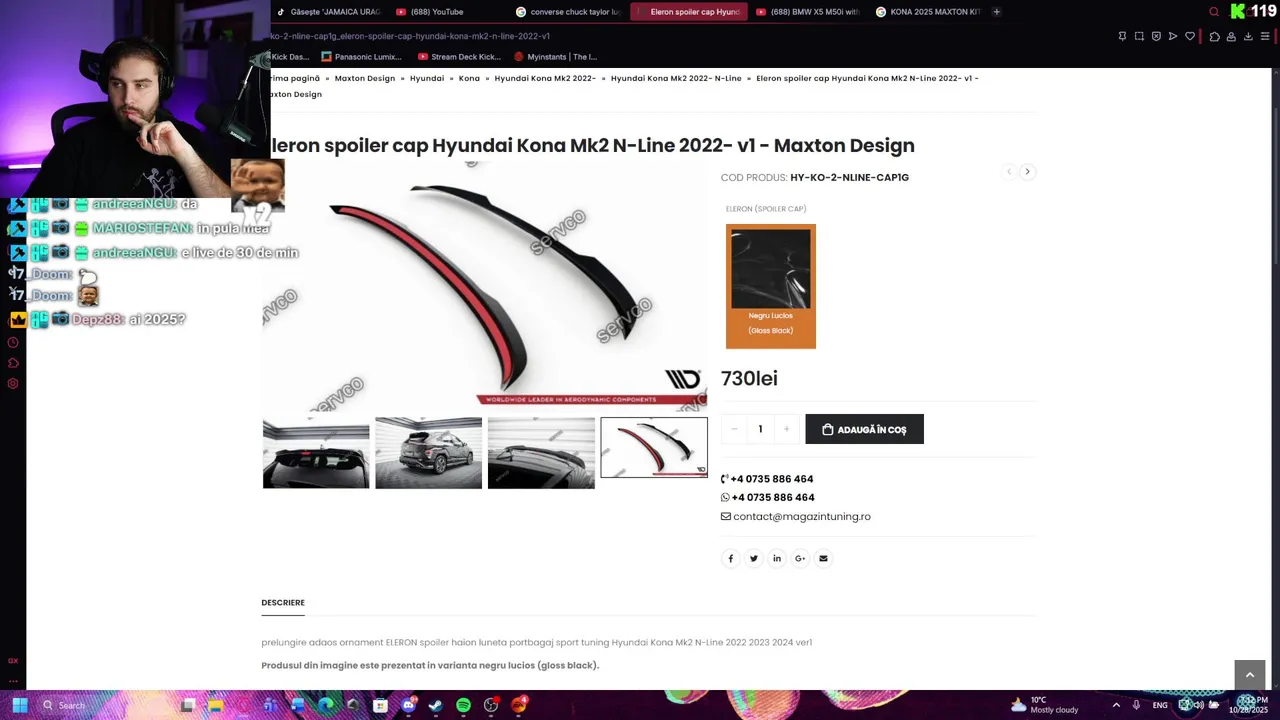Select fourth thumbnail of red spoiler part
This screenshot has width=1280, height=720.
pyautogui.click(x=654, y=447)
